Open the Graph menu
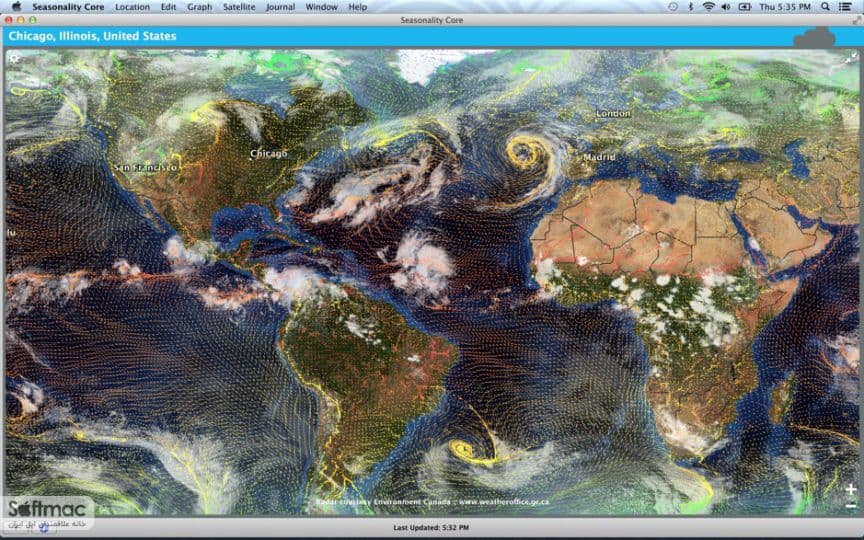 point(199,7)
